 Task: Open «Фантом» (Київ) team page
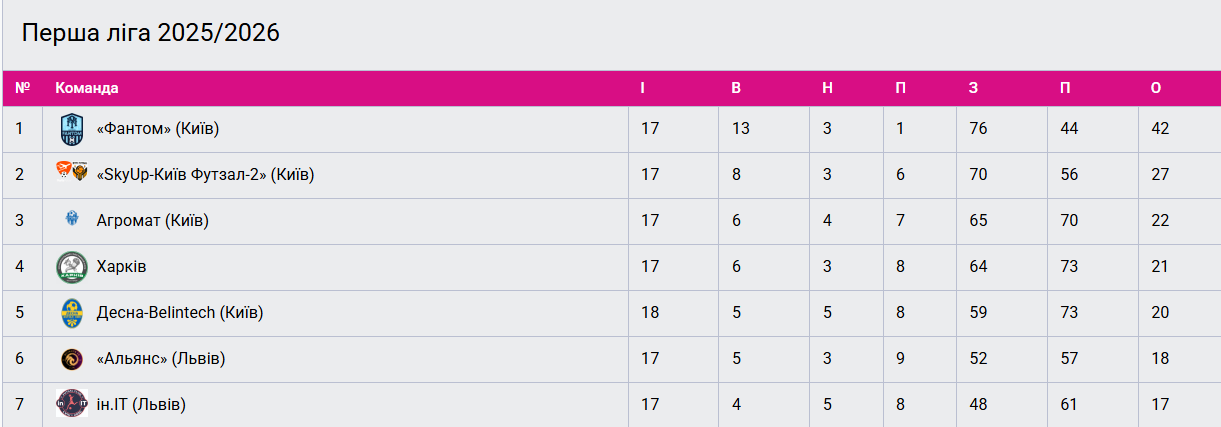point(157,128)
